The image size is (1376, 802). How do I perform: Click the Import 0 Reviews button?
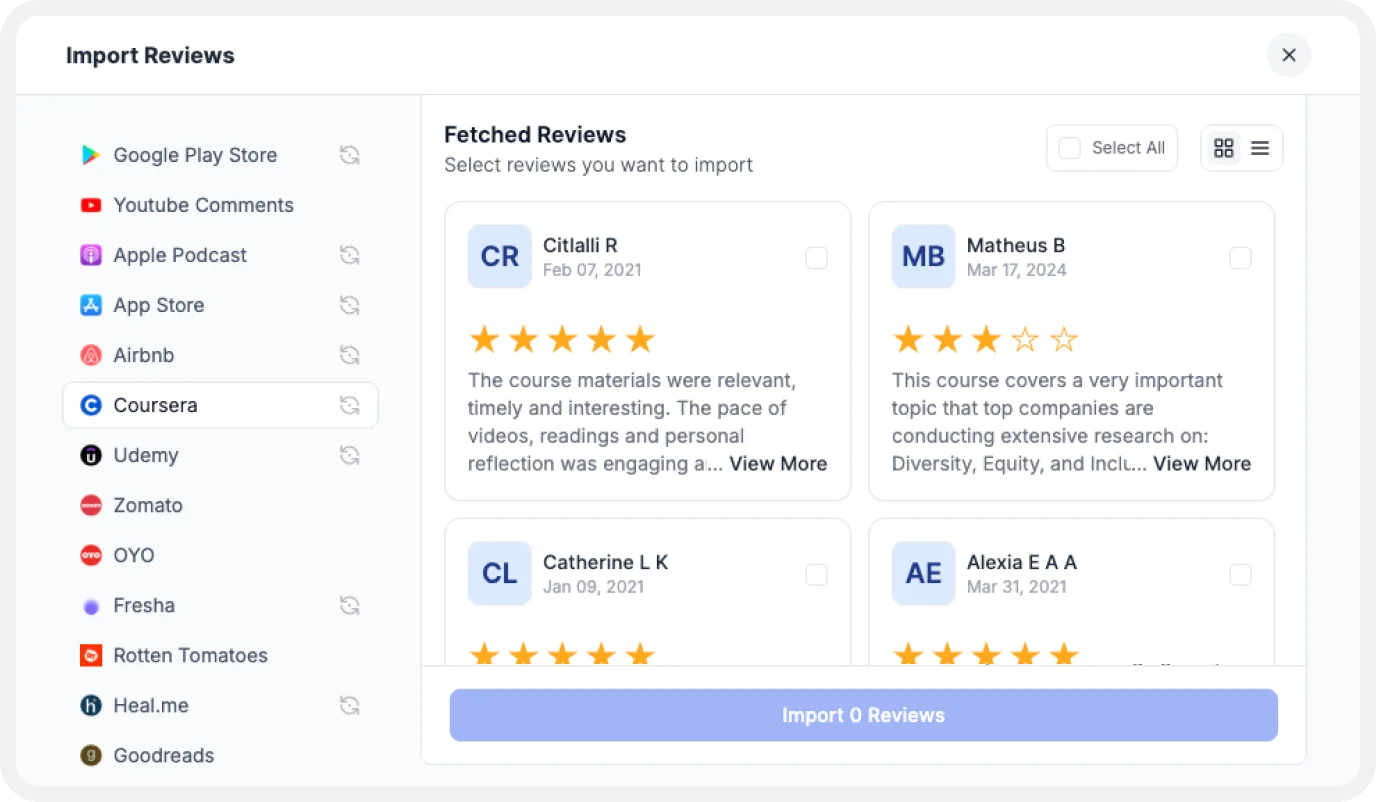863,715
